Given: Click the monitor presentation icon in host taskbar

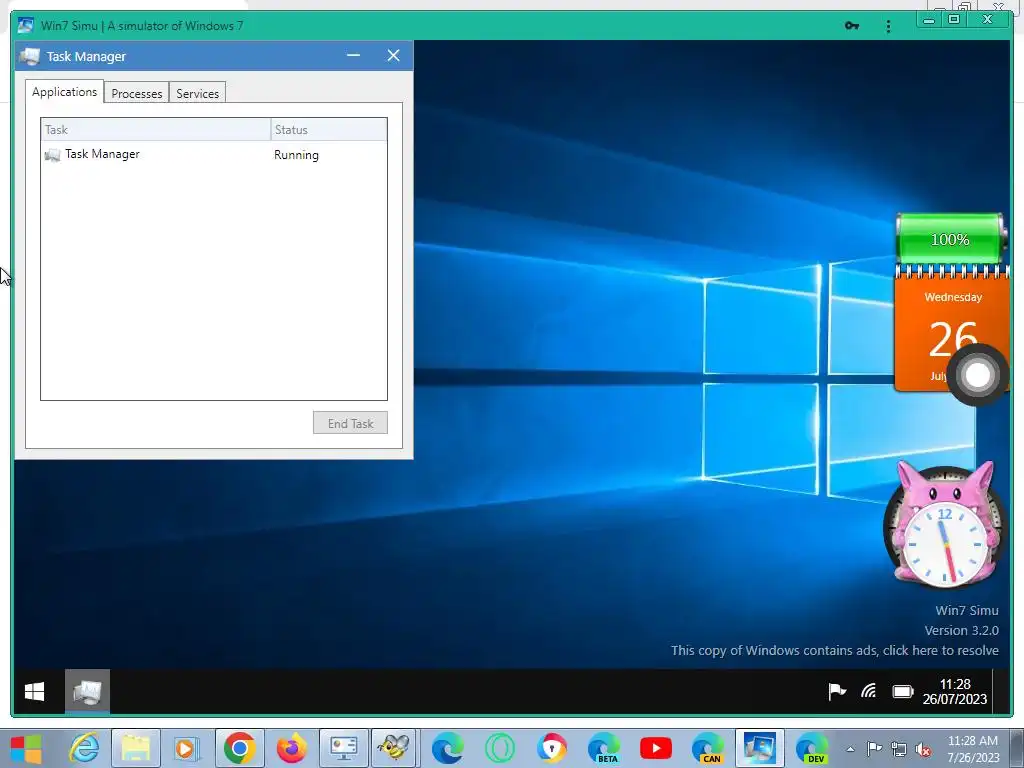Looking at the screenshot, I should coord(344,748).
